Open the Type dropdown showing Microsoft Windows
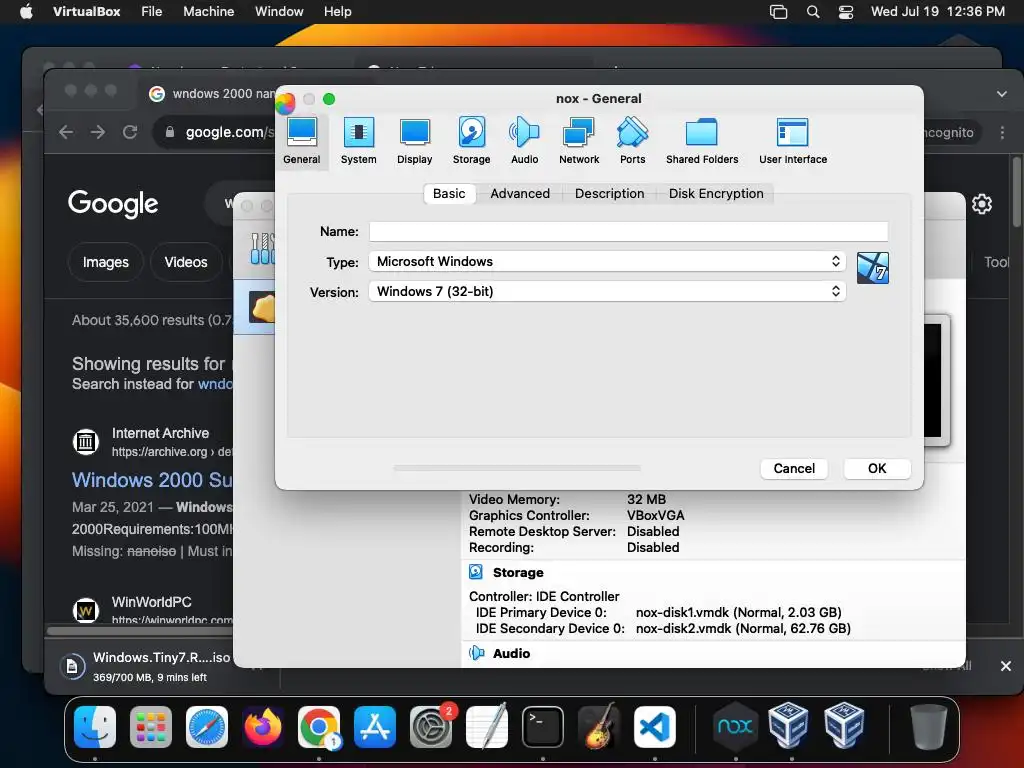The height and width of the screenshot is (768, 1024). coord(607,261)
